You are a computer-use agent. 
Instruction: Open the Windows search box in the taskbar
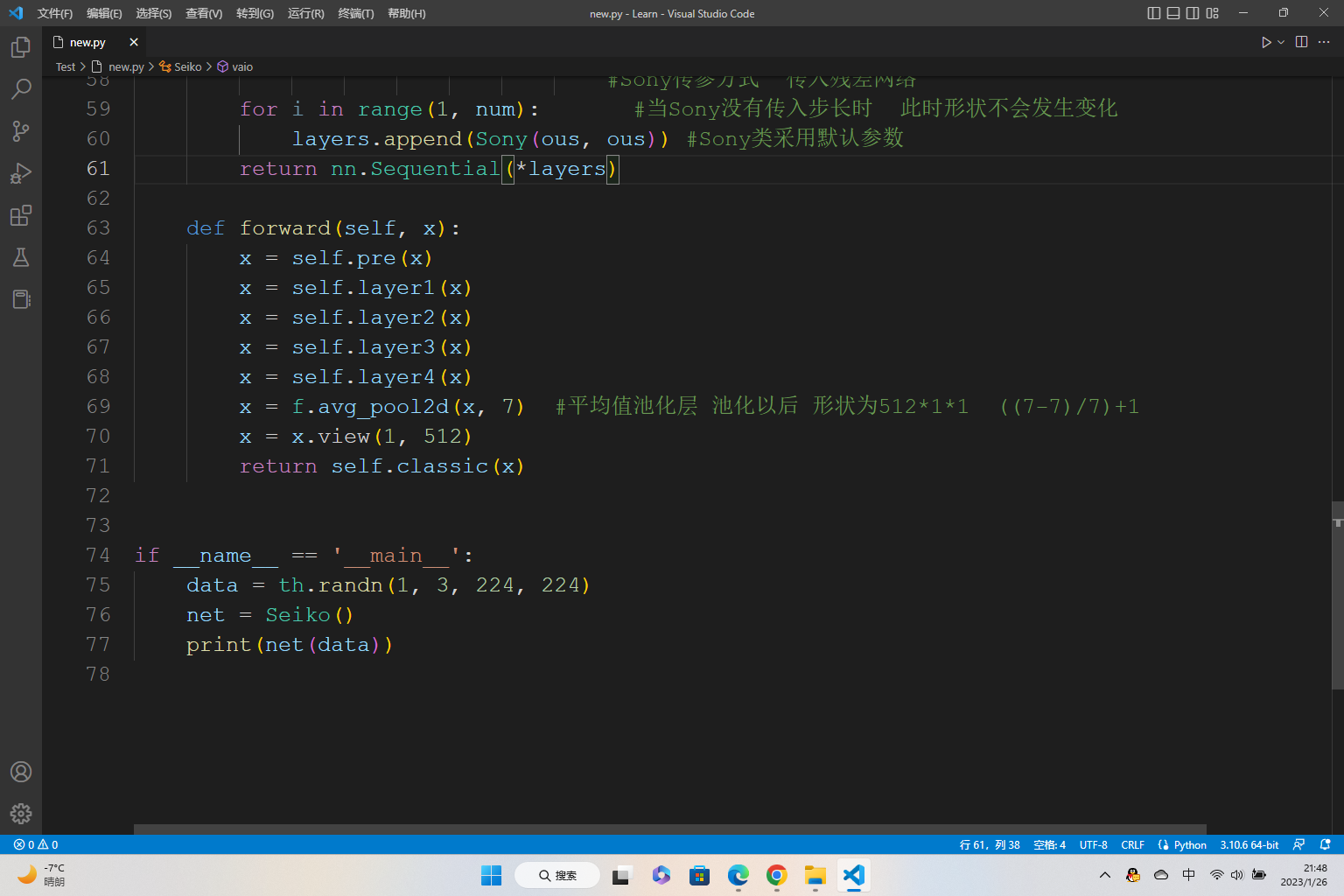(x=557, y=875)
